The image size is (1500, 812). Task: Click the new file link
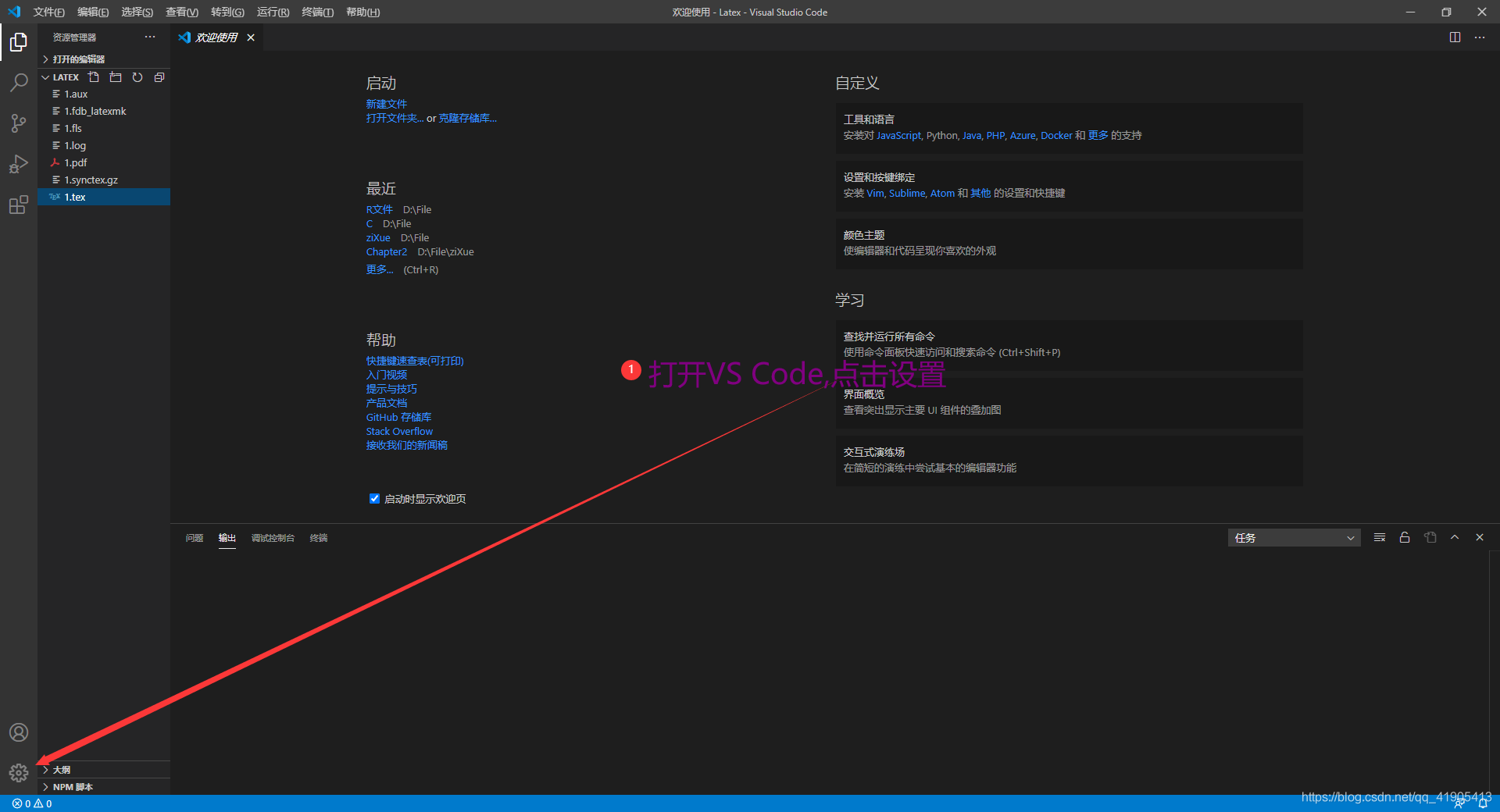pos(387,104)
